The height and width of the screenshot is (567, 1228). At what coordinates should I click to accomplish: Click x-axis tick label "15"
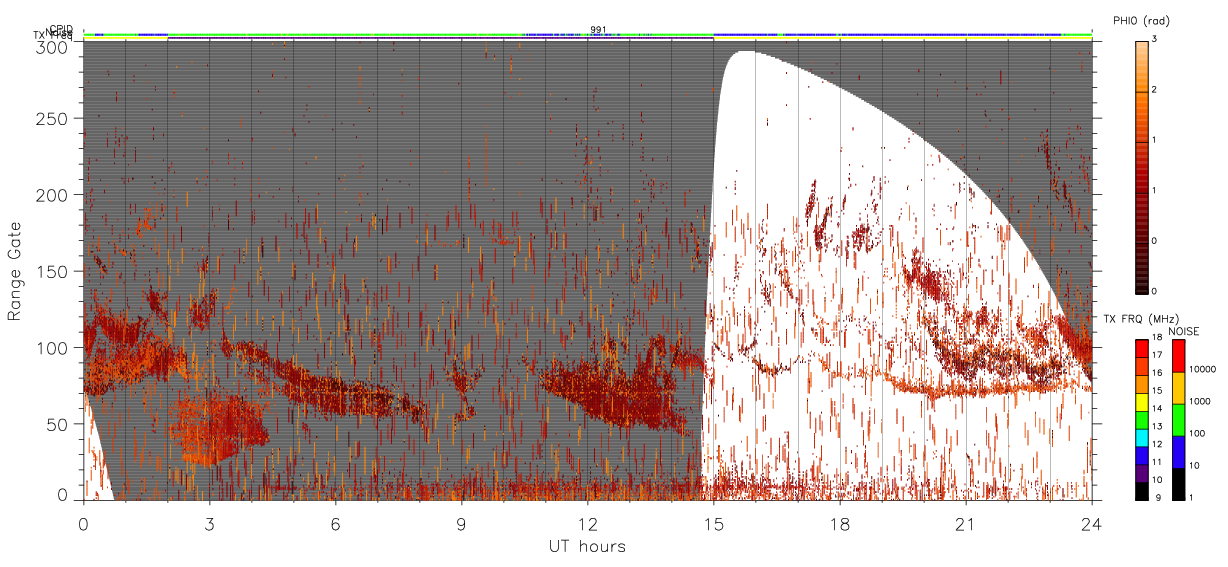714,523
